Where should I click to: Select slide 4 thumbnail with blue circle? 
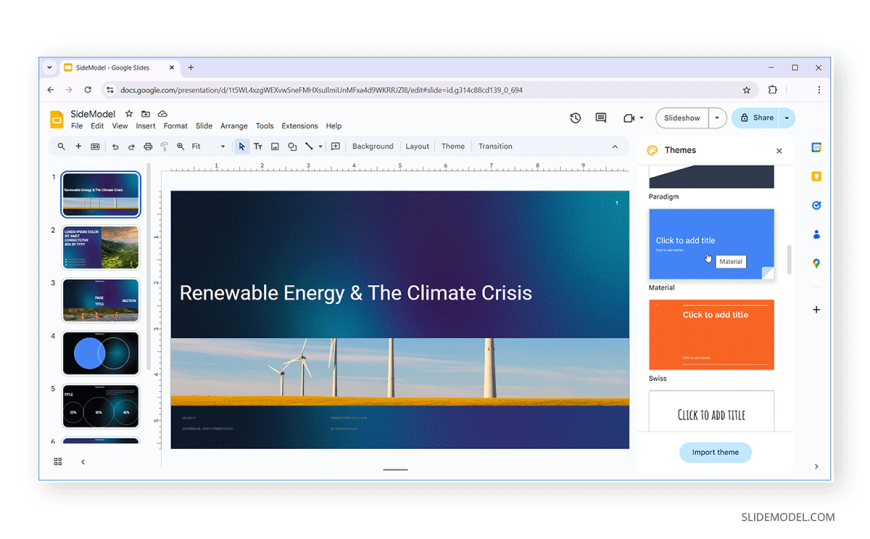pos(100,353)
